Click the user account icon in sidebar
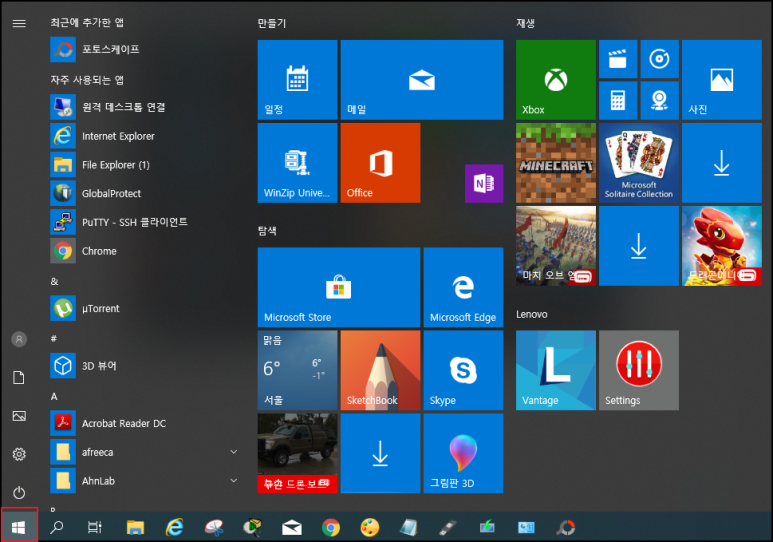This screenshot has height=542, width=773. point(19,339)
